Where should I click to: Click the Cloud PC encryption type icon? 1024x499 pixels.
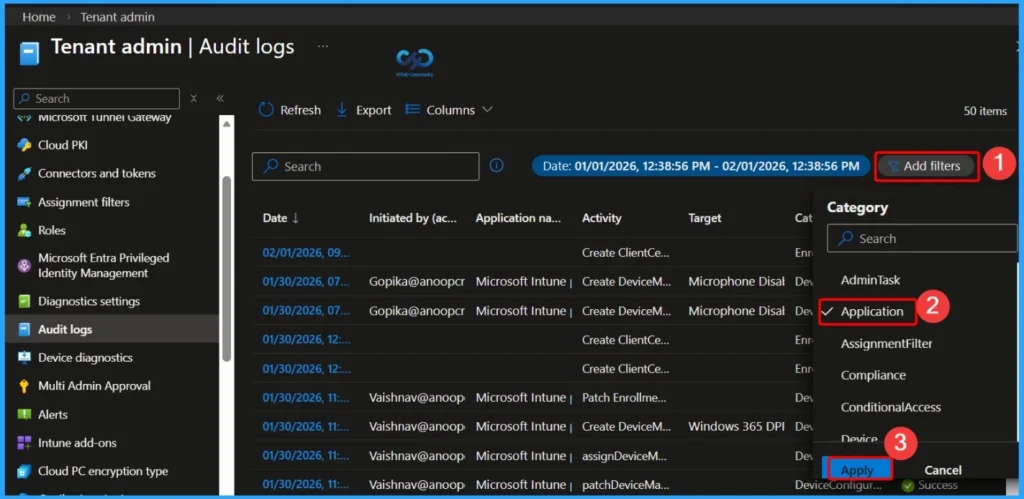24,472
